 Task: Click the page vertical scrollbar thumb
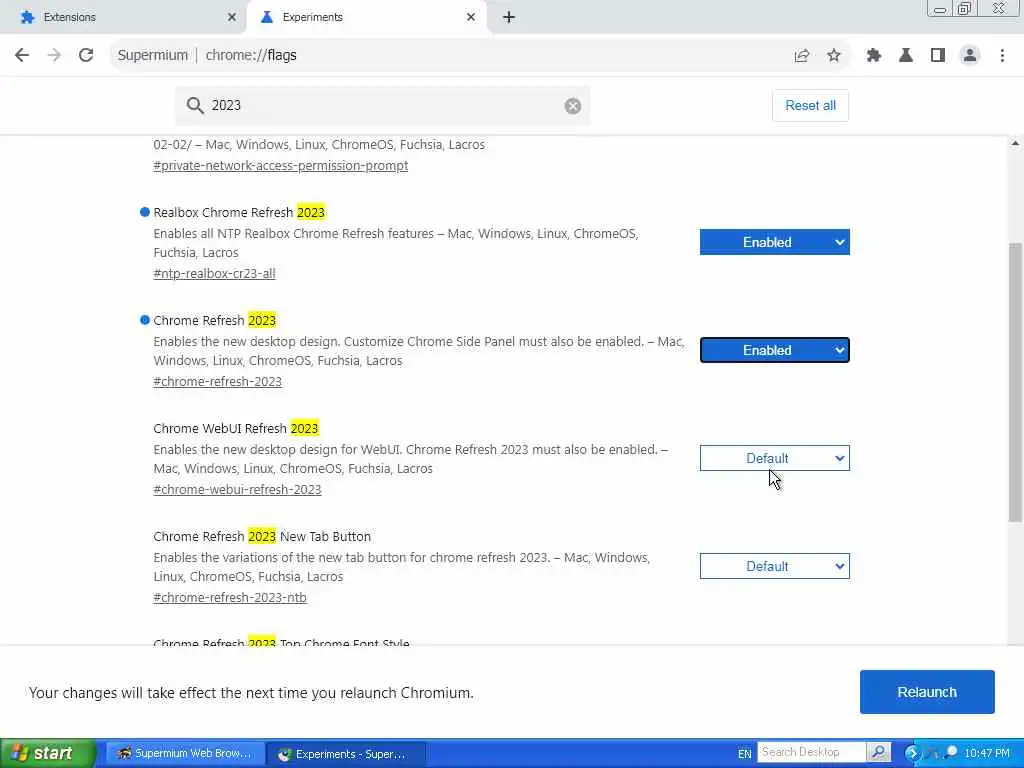tap(1015, 382)
